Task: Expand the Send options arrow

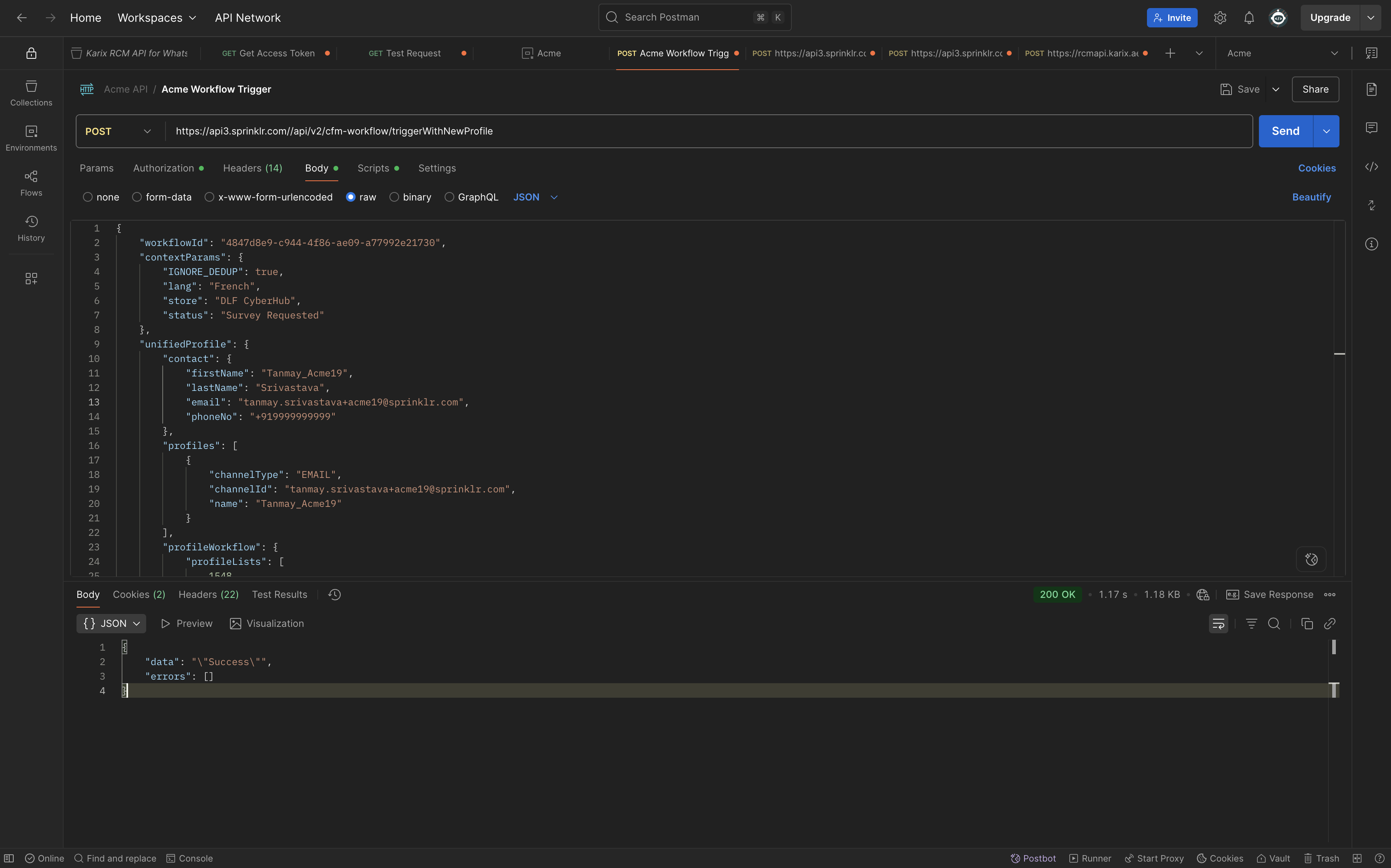Action: (1326, 132)
